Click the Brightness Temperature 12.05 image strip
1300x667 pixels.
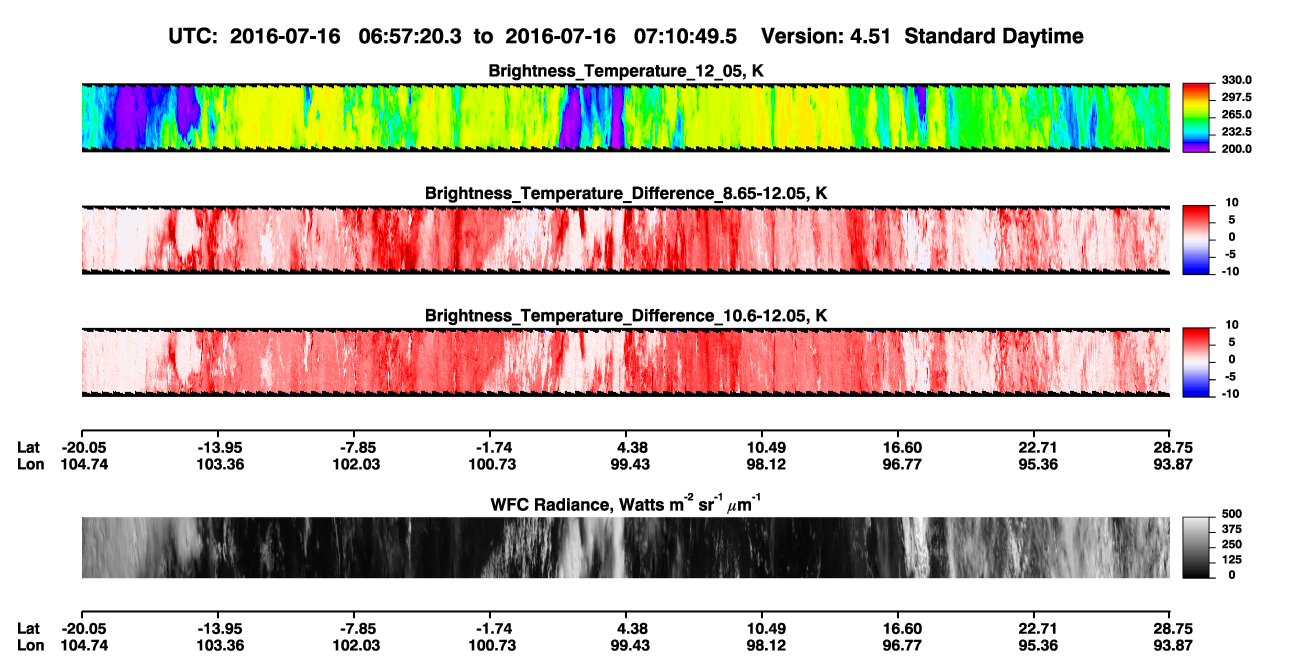(x=626, y=118)
